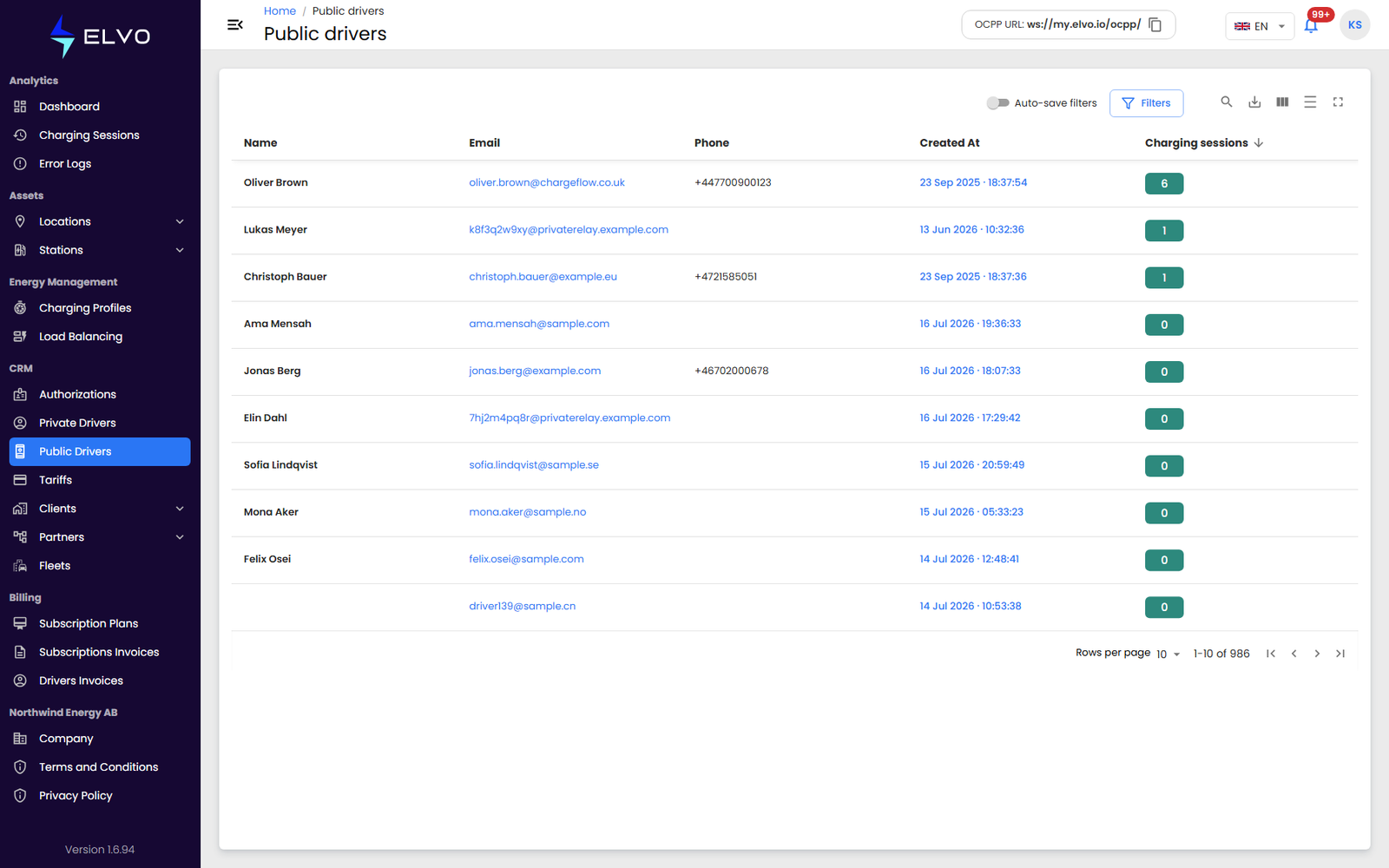
Task: Open driver139@sample.cn email link
Action: coord(522,607)
